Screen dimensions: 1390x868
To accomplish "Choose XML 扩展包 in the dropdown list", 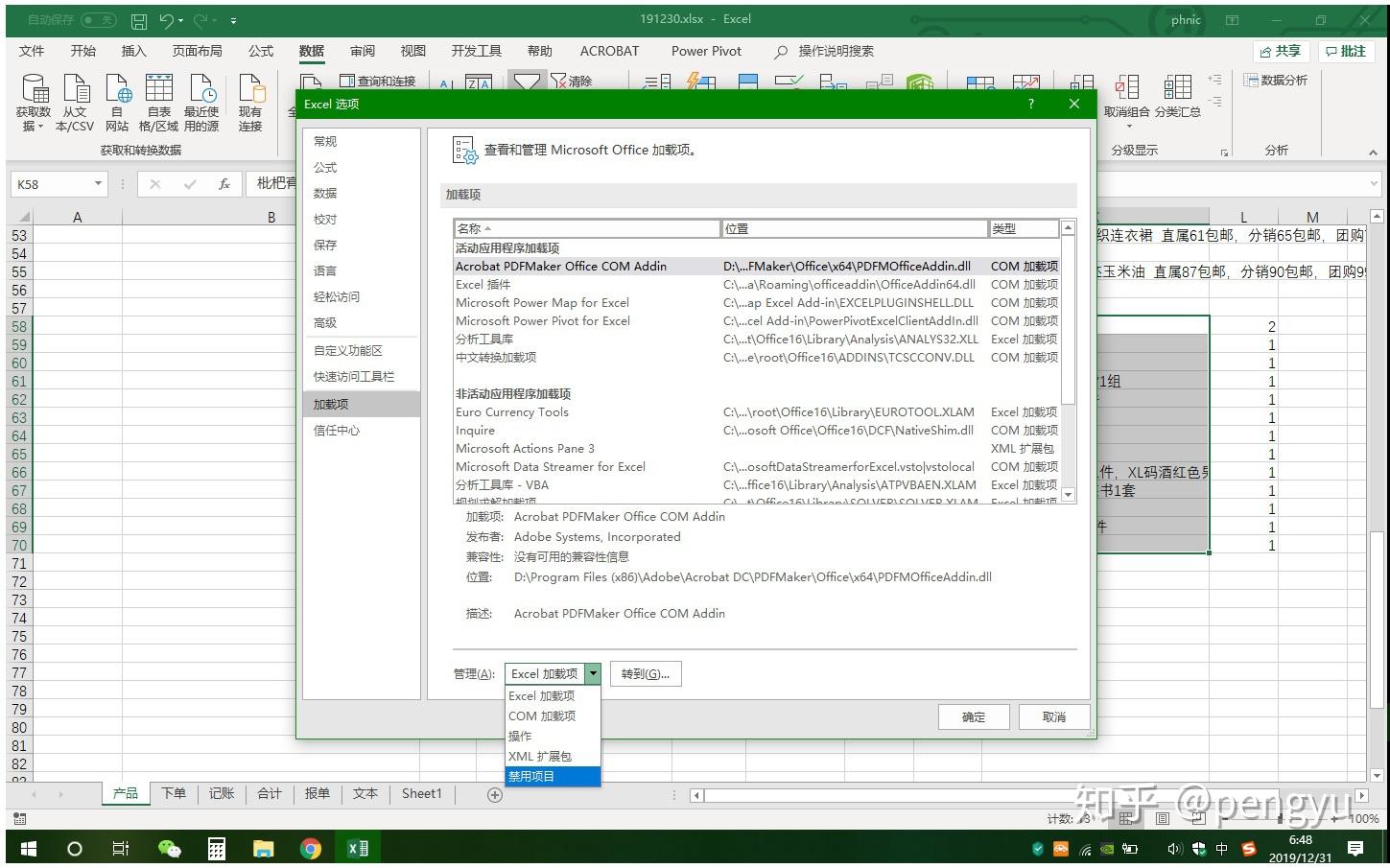I will (553, 756).
